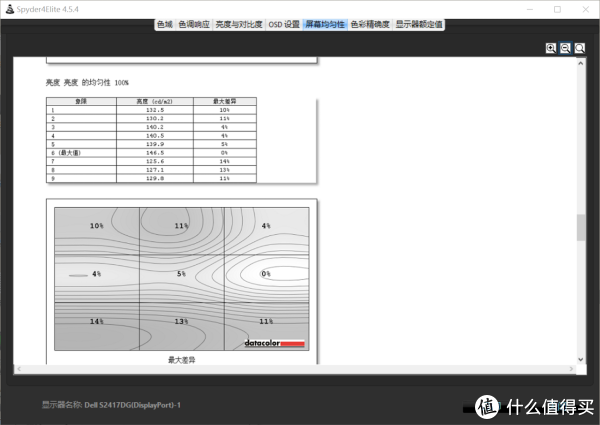The height and width of the screenshot is (425, 600).
Task: Zoom out with the magnifier minus icon
Action: (x=565, y=48)
